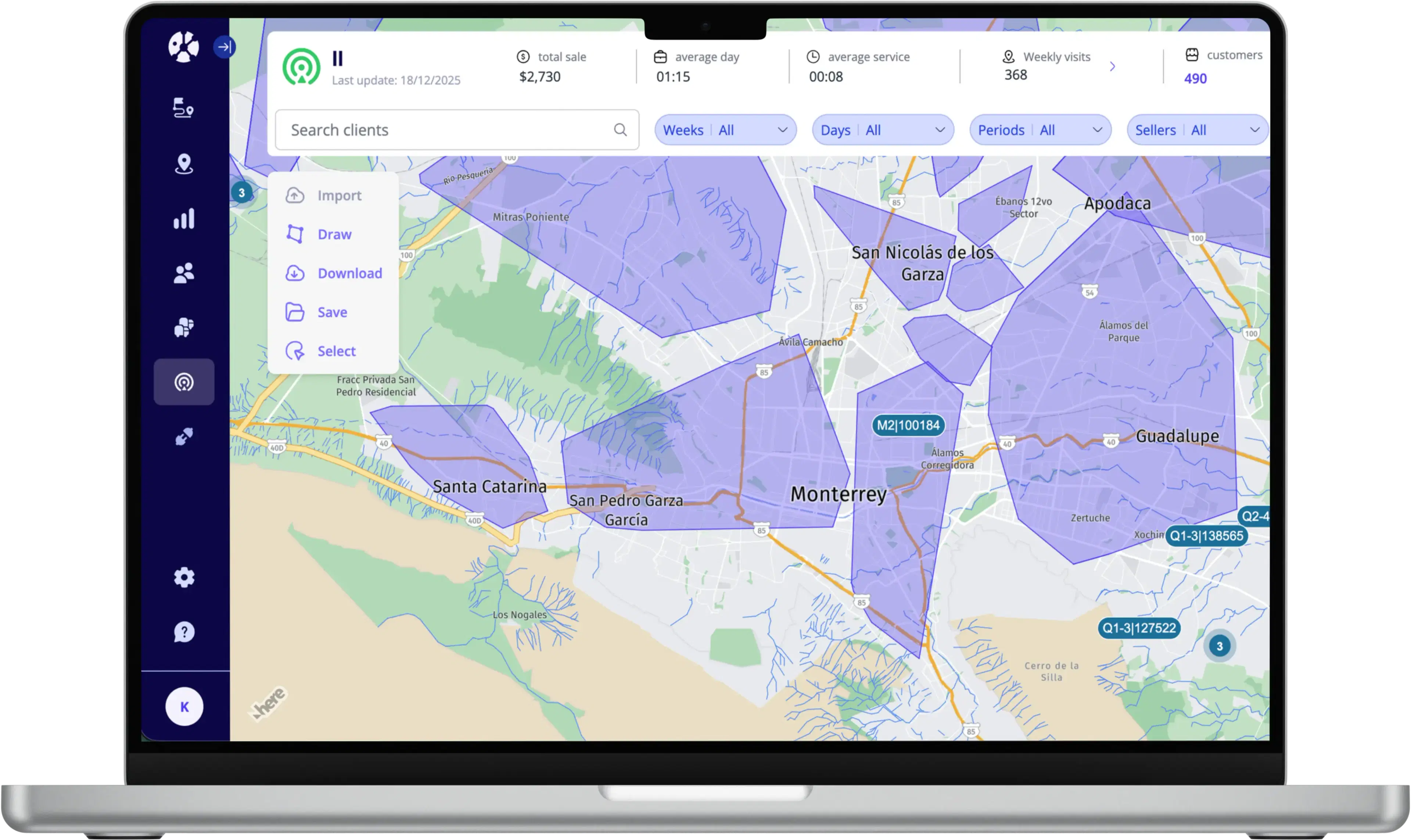
Task: Open the users group sidebar icon
Action: 184,273
